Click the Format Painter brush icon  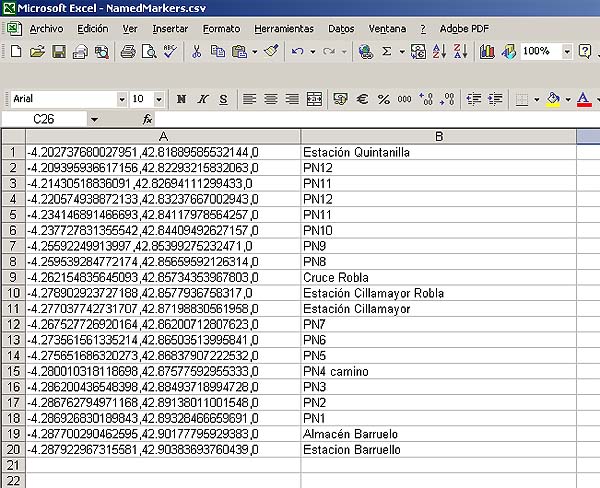271,51
